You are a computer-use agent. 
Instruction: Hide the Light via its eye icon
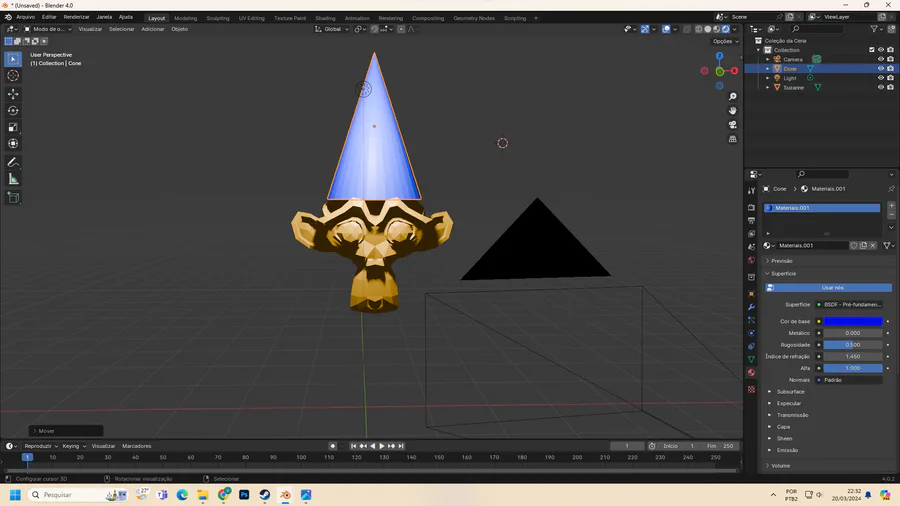pyautogui.click(x=880, y=78)
